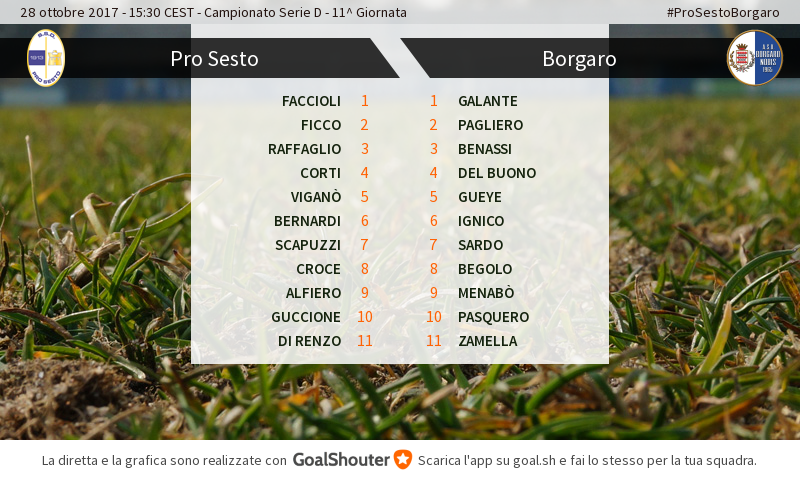Select Pro Sesto player RAFFAGLIO
Image resolution: width=800 pixels, height=480 pixels.
[x=304, y=149]
